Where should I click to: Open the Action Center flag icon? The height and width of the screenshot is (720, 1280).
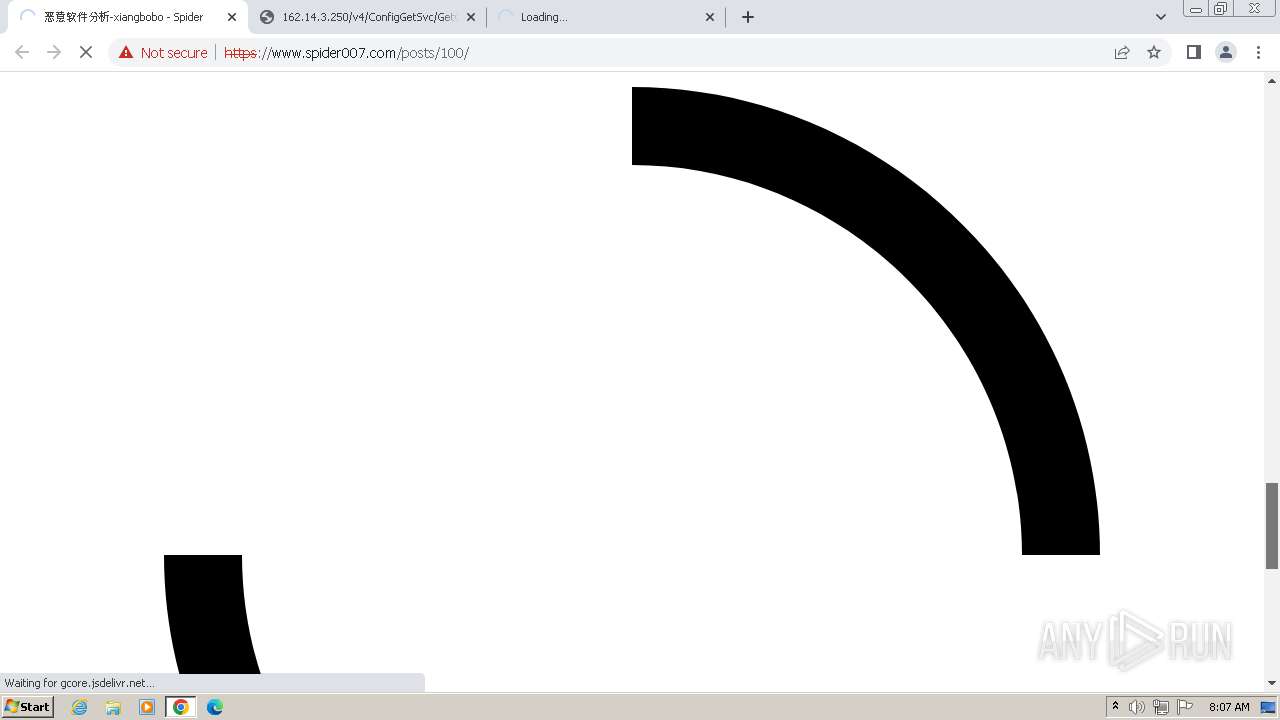click(1185, 707)
